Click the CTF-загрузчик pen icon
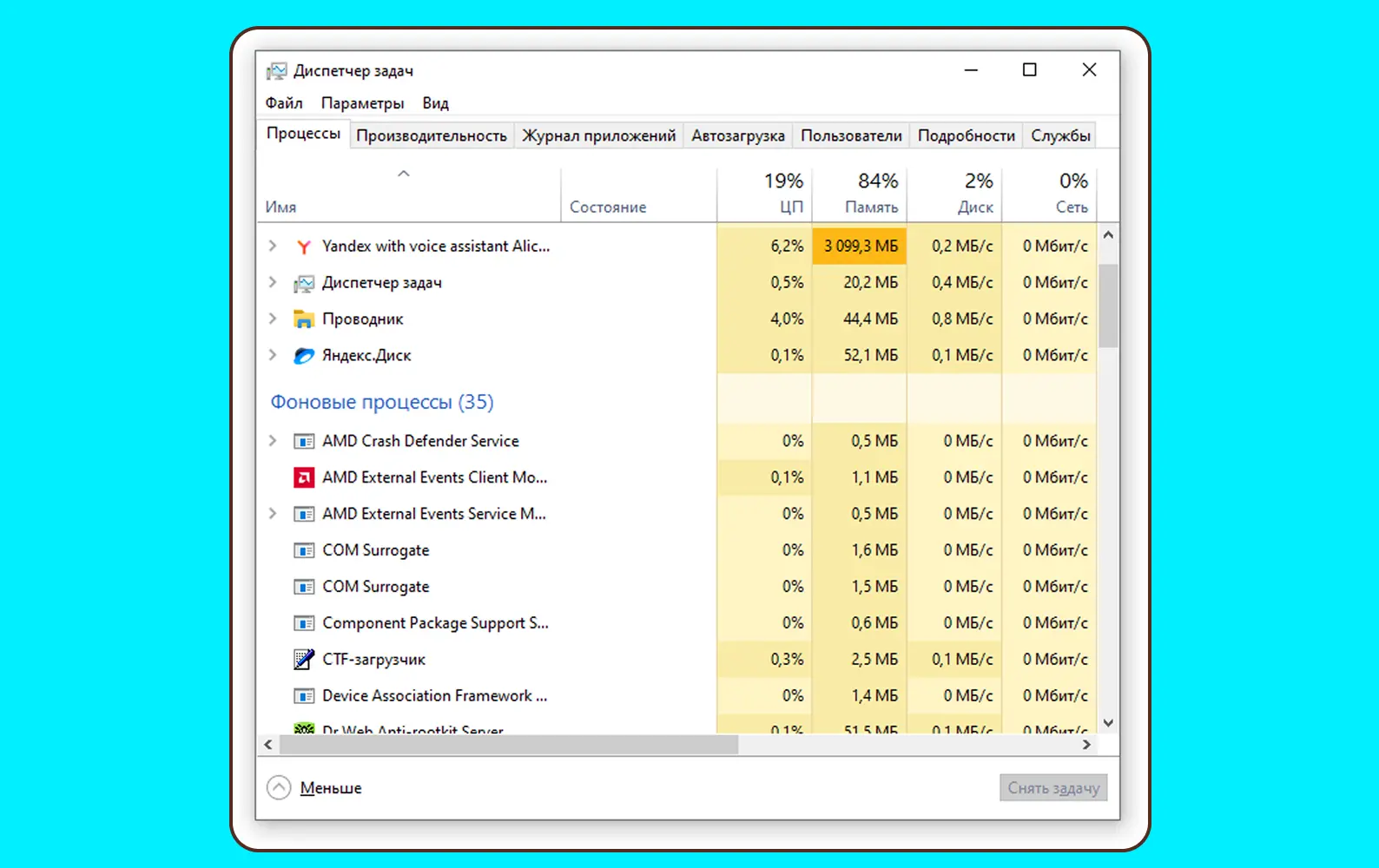Viewport: 1379px width, 868px height. (303, 660)
